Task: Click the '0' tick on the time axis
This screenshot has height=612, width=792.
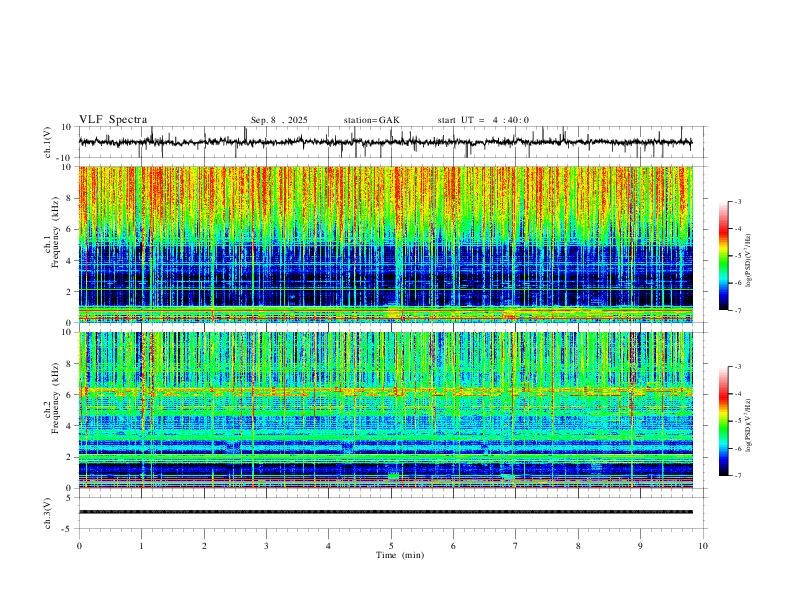Action: pyautogui.click(x=79, y=546)
